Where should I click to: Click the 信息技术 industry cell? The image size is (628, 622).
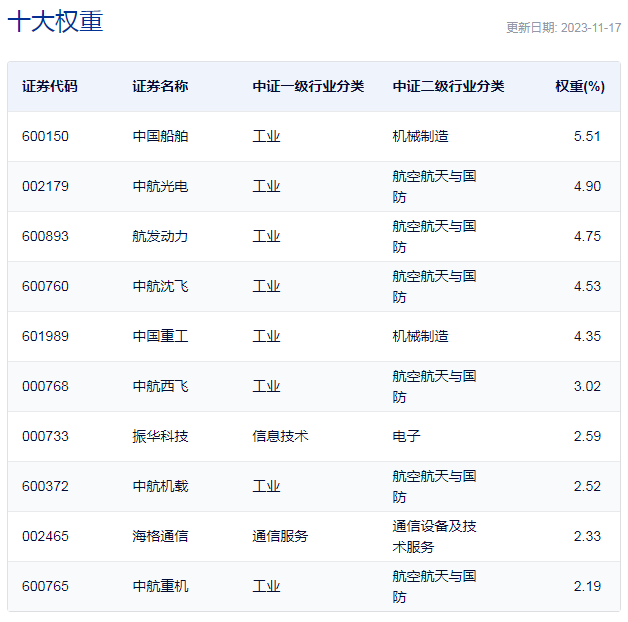point(280,436)
